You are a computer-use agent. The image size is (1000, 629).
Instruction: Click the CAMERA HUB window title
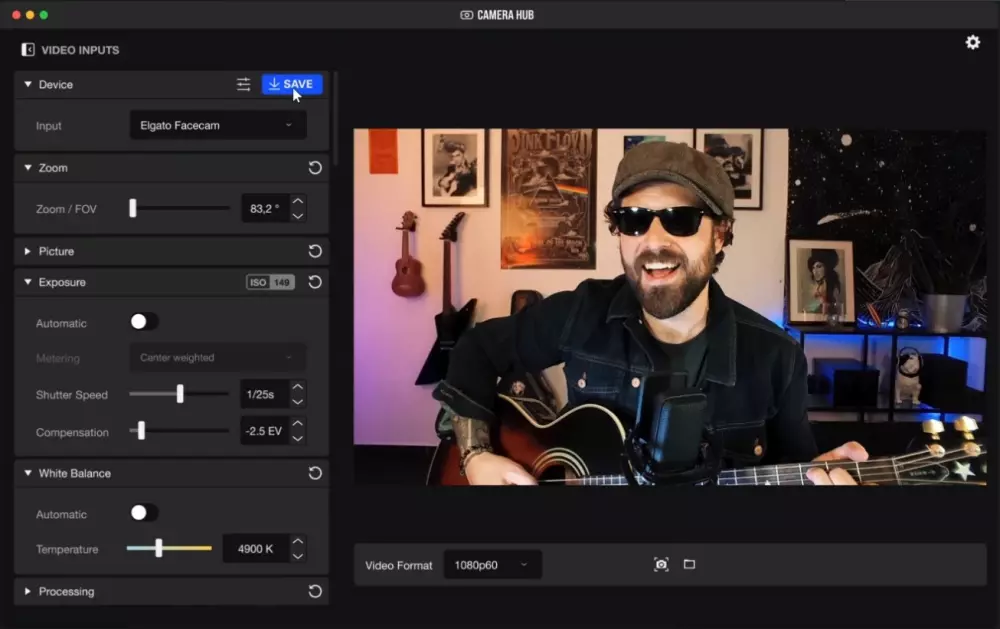point(505,15)
